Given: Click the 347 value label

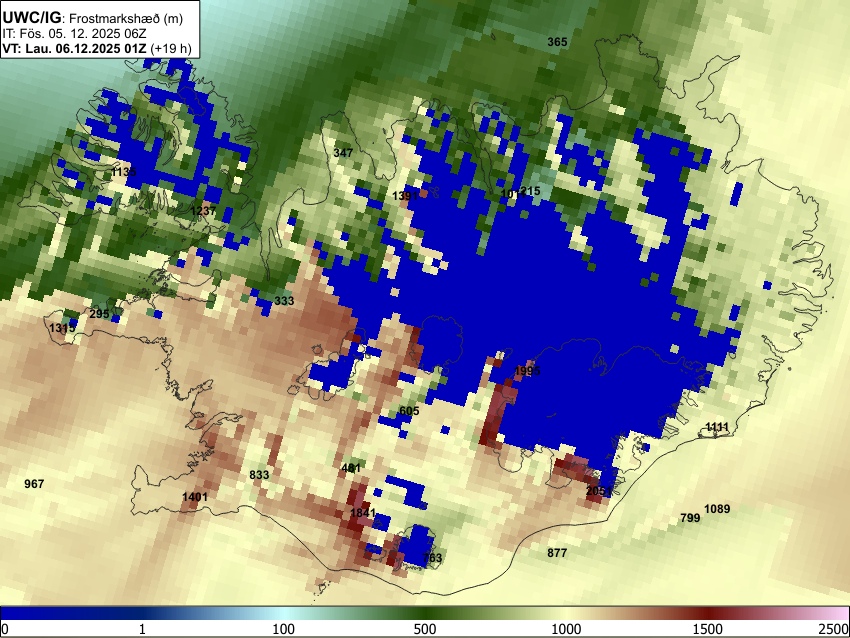Looking at the screenshot, I should pyautogui.click(x=343, y=153).
